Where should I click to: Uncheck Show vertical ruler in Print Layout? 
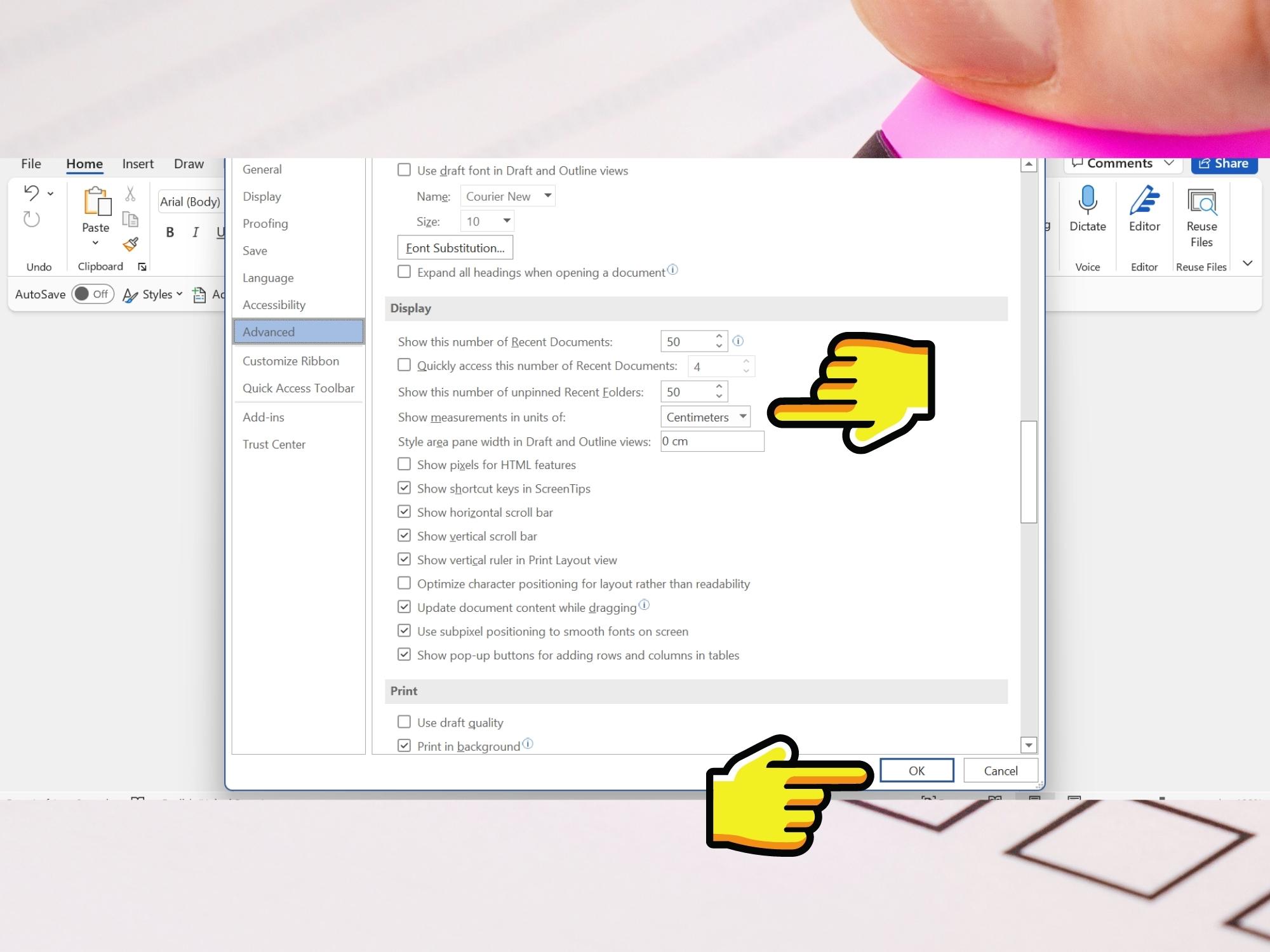click(404, 559)
